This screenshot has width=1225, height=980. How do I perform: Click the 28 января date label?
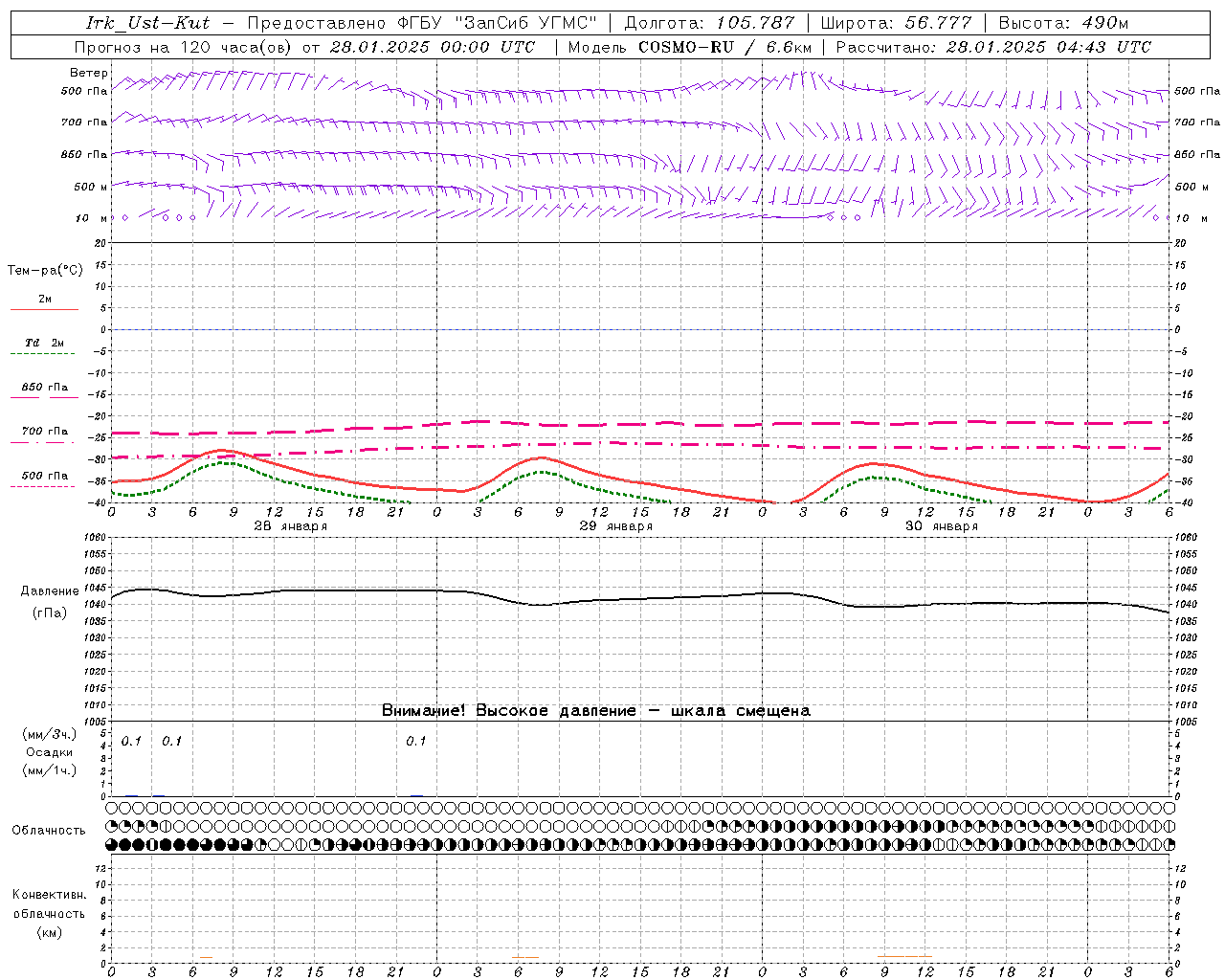coord(291,526)
